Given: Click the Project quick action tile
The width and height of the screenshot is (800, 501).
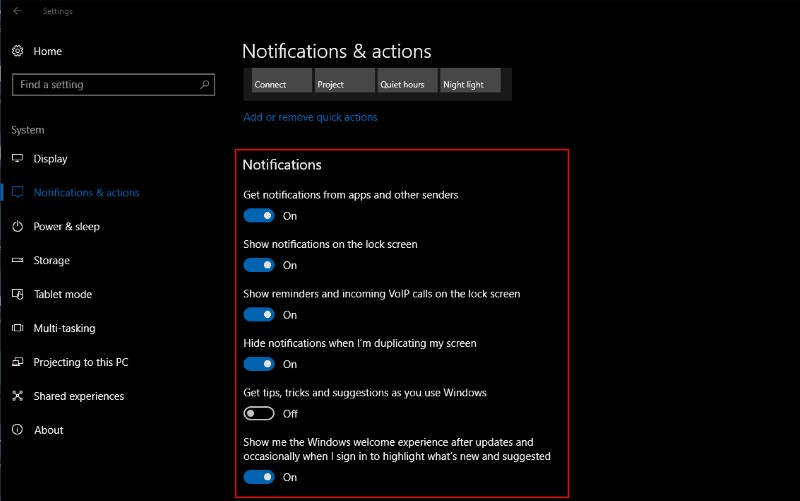Looking at the screenshot, I should click(344, 80).
